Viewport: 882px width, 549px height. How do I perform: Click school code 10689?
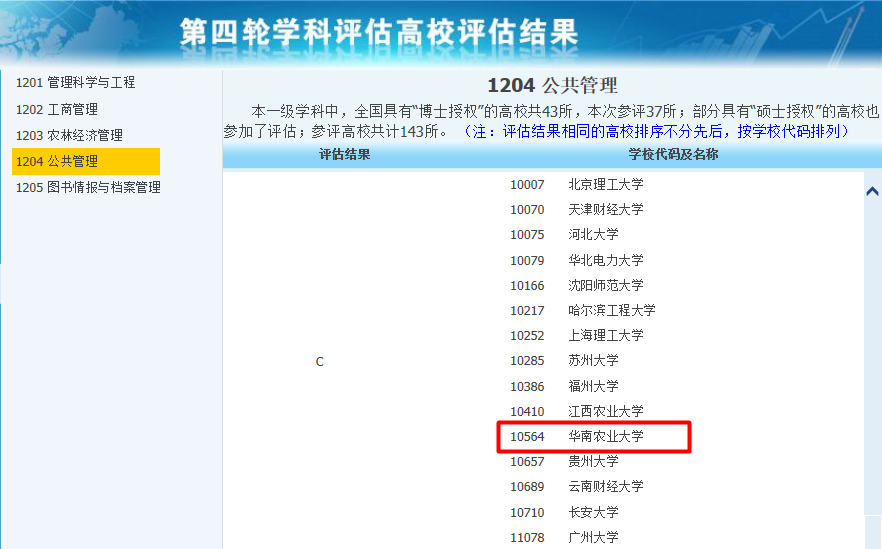(x=527, y=487)
